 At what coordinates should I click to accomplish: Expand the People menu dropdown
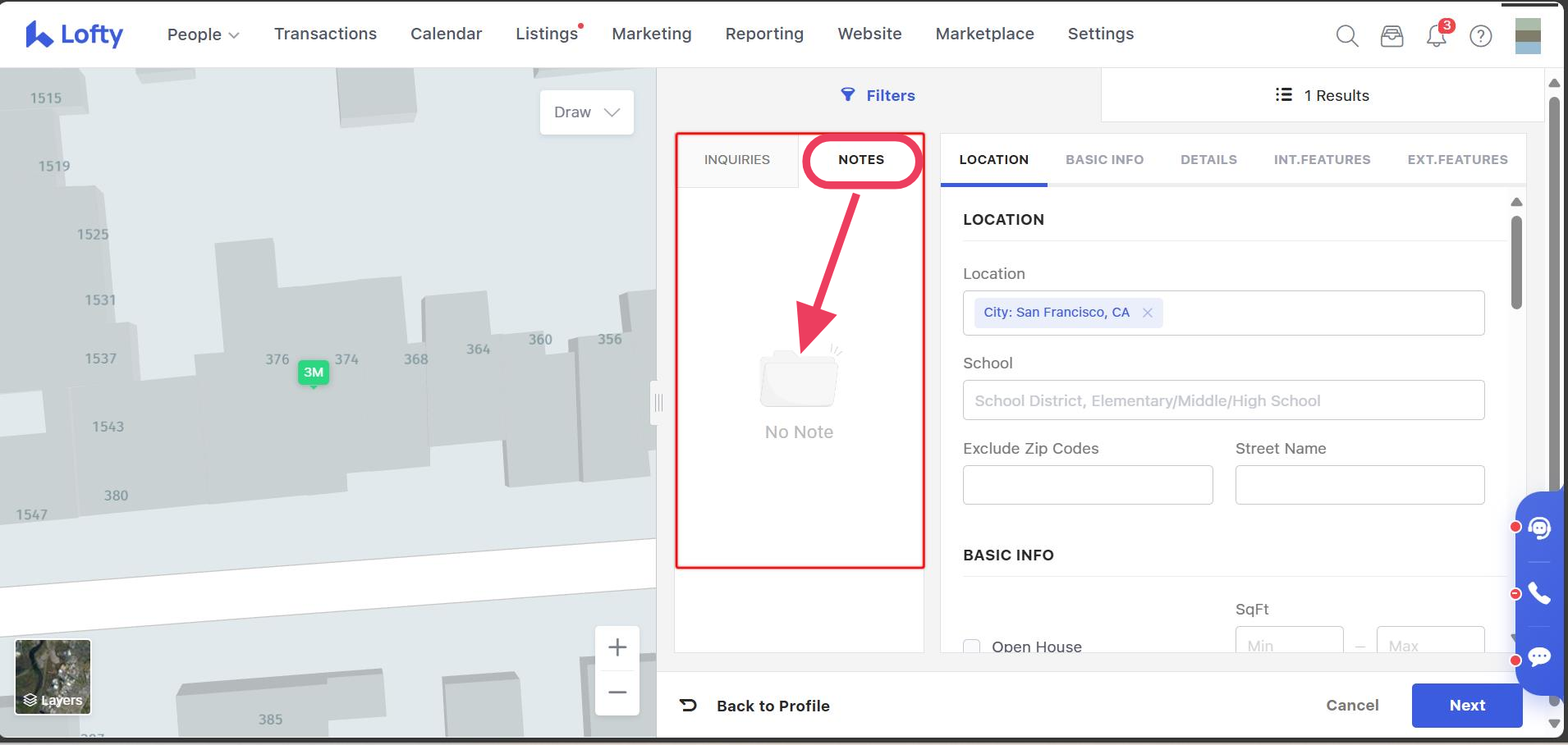coord(203,34)
